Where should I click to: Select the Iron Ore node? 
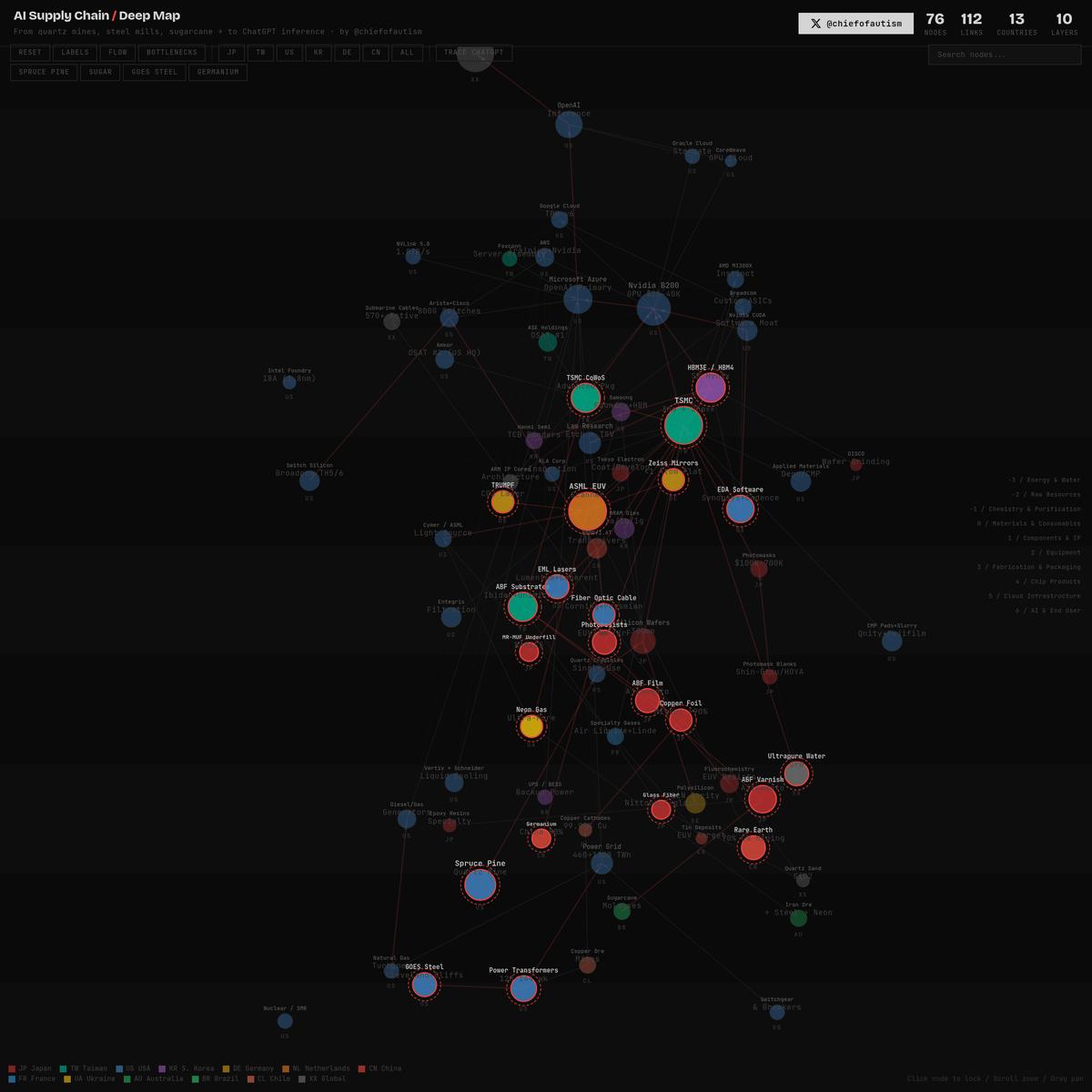point(798,918)
